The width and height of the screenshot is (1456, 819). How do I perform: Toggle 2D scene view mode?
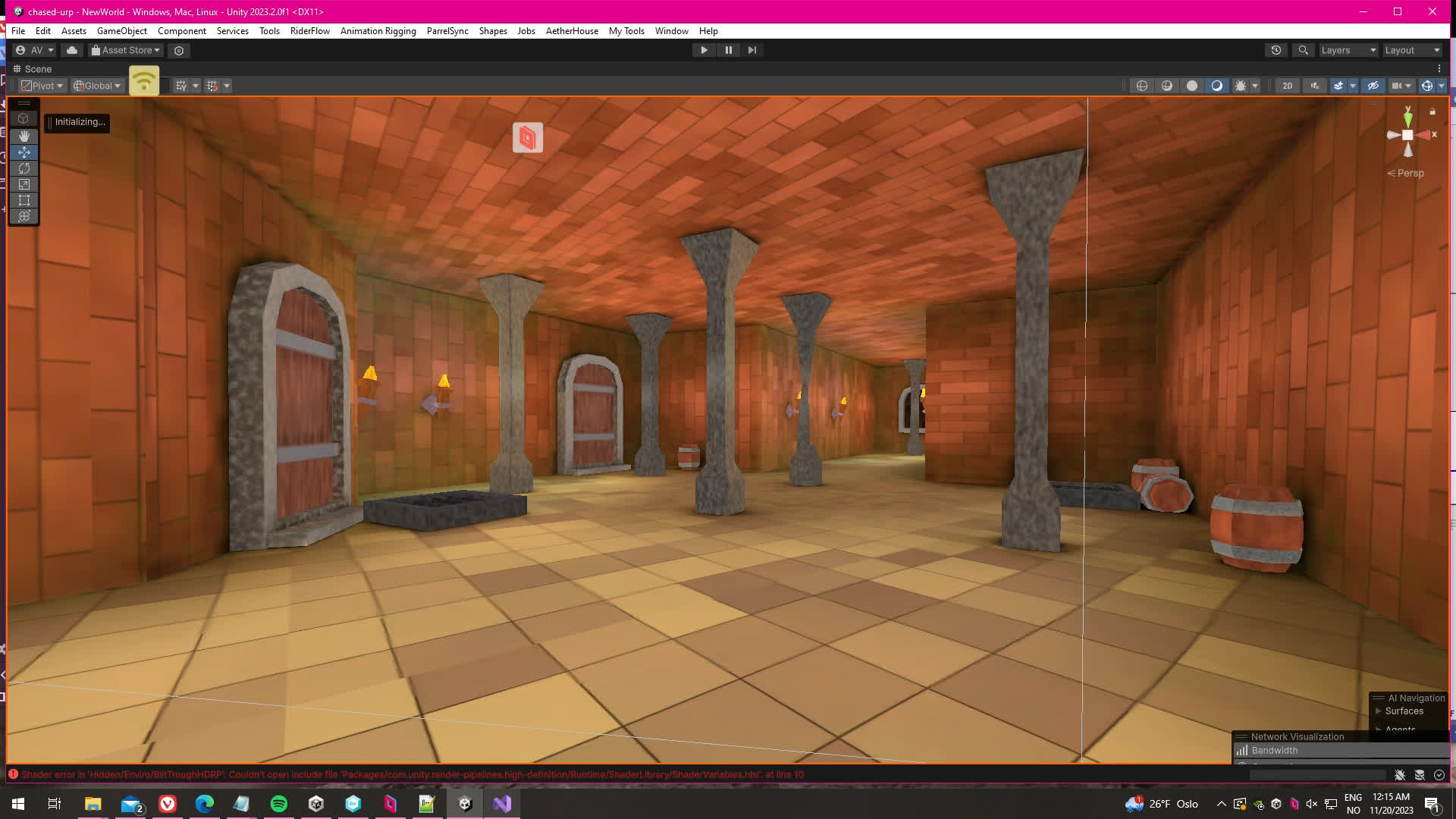point(1287,86)
